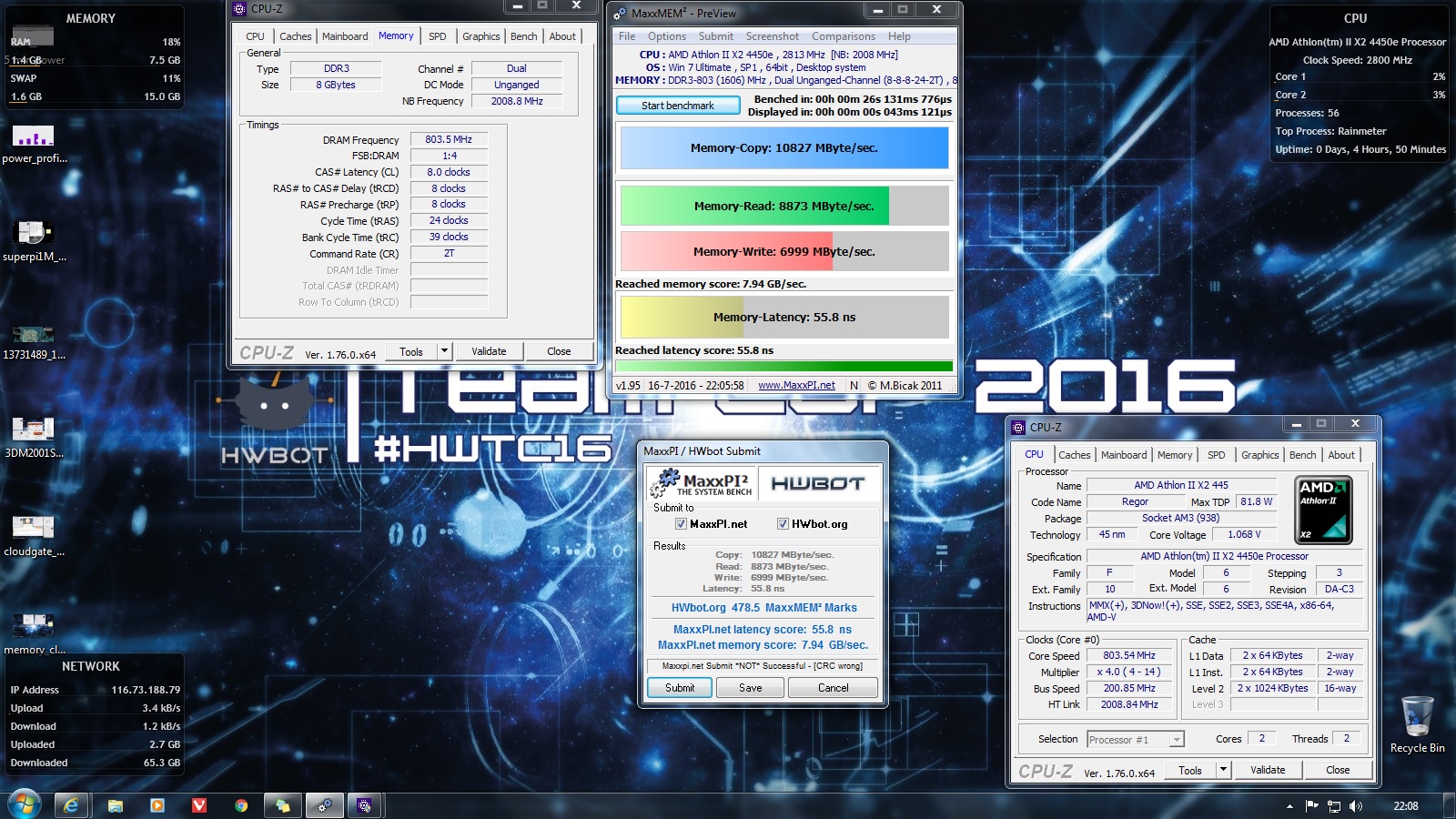The height and width of the screenshot is (819, 1456).
Task: Click Validate in upper CPU-Z window
Action: tap(489, 351)
